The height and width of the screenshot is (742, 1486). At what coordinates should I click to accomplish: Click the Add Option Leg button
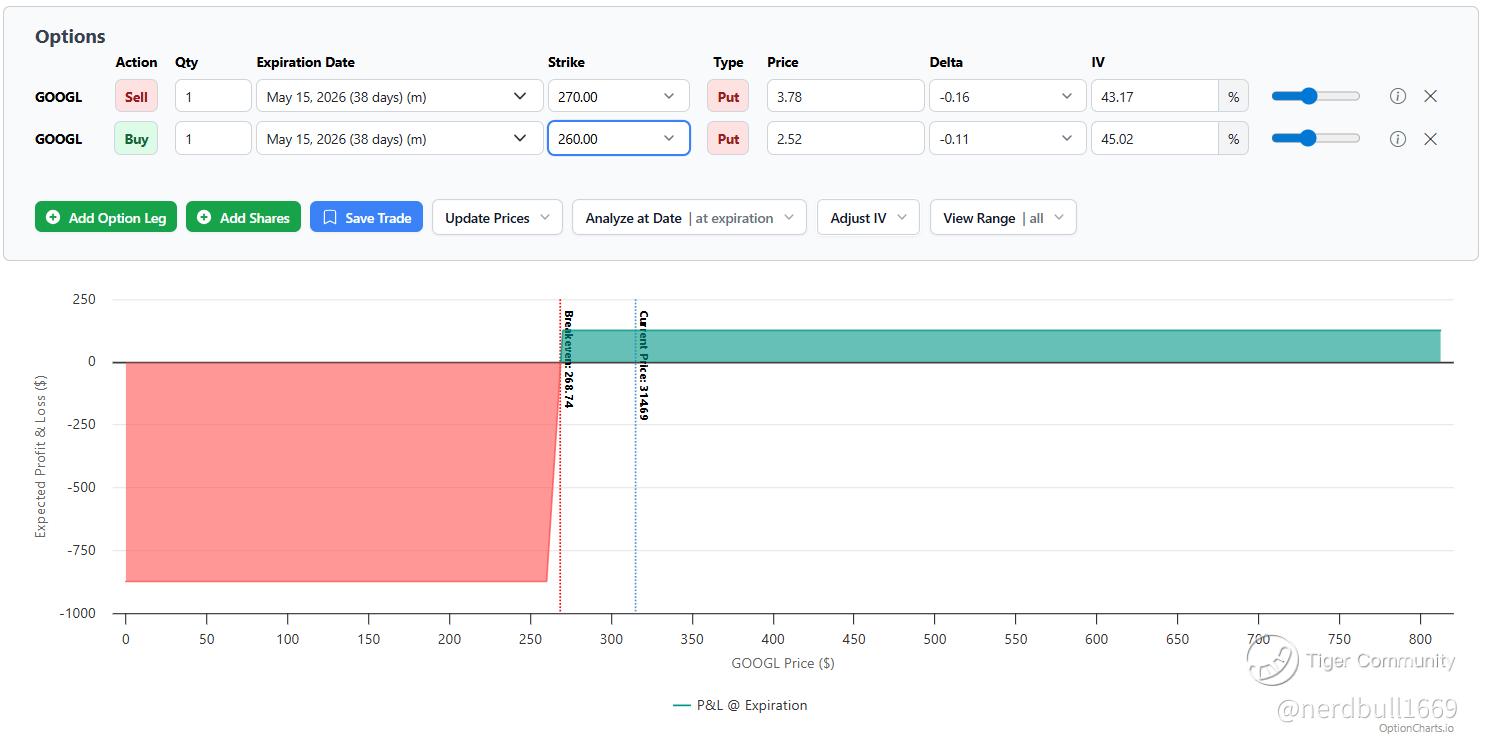106,218
